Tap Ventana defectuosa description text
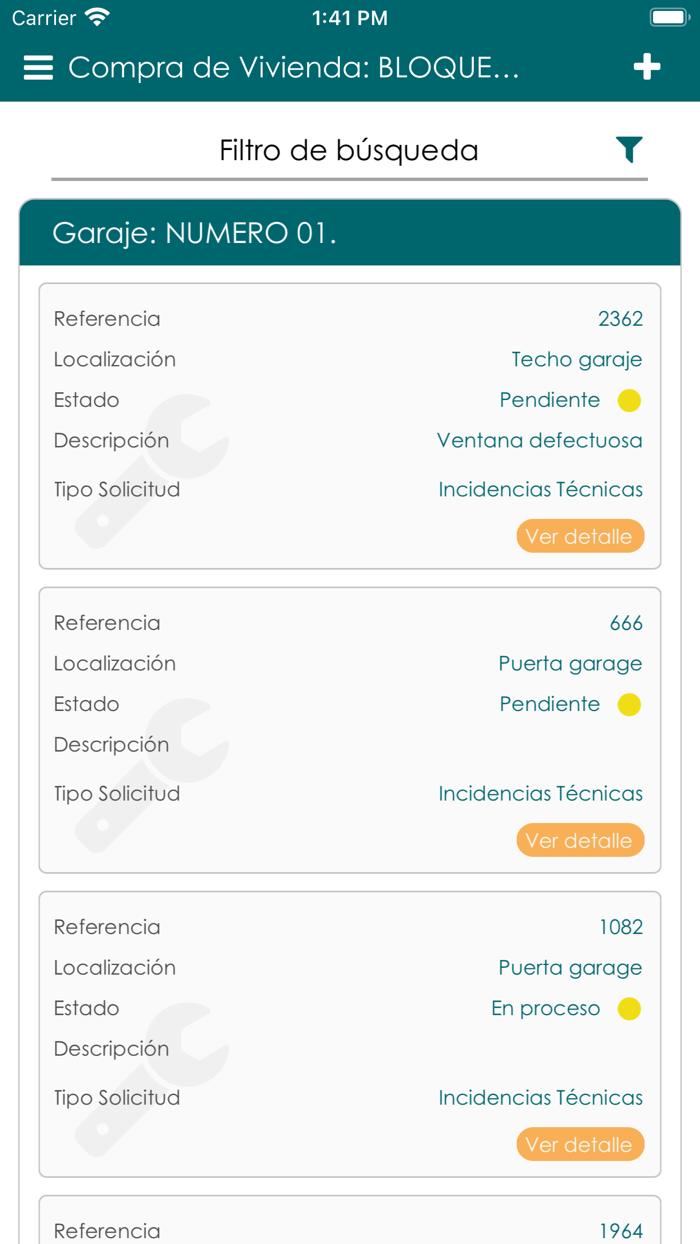 tap(539, 441)
